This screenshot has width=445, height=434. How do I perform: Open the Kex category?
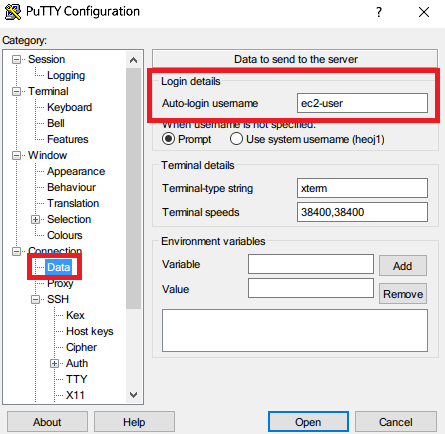point(75,315)
